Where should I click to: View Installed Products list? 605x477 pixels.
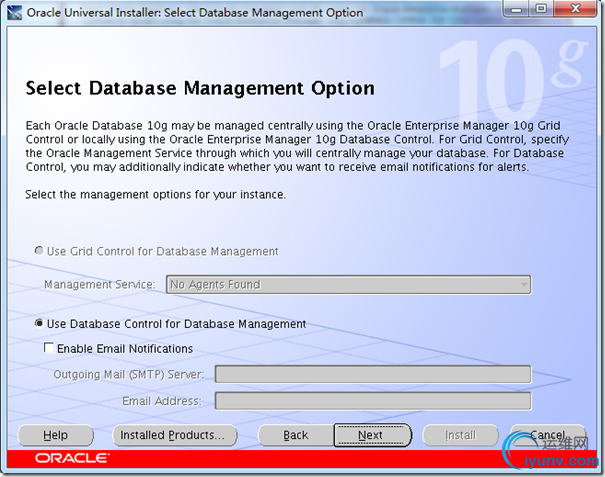(174, 435)
